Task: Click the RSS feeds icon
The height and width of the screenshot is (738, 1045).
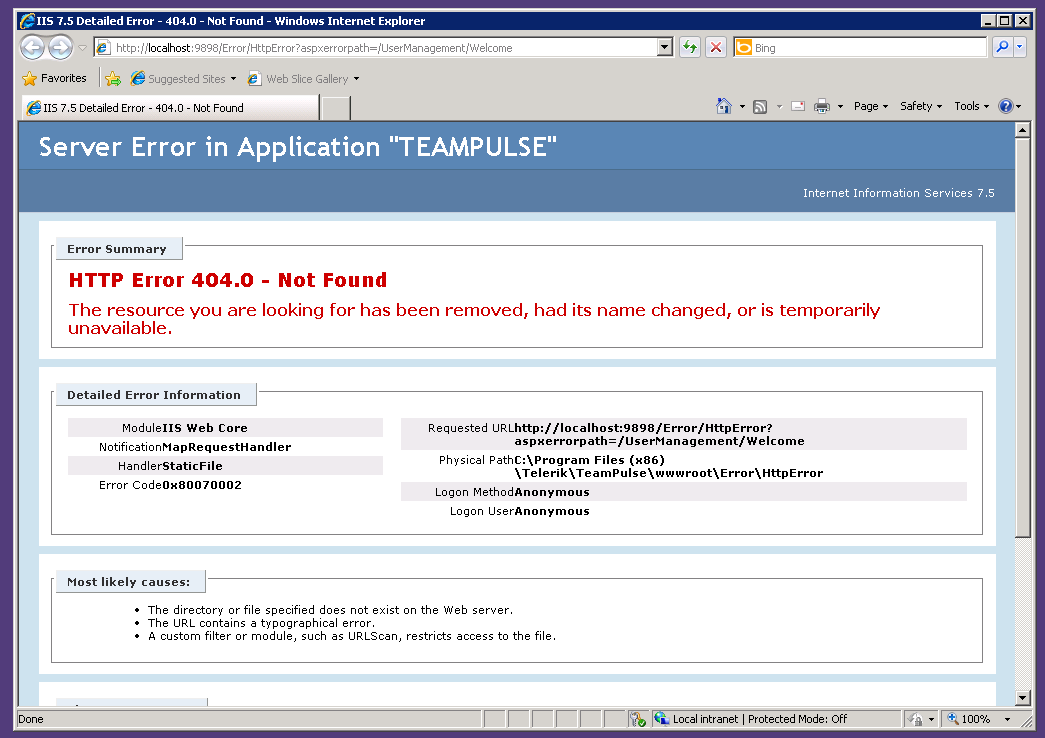Action: pyautogui.click(x=760, y=107)
